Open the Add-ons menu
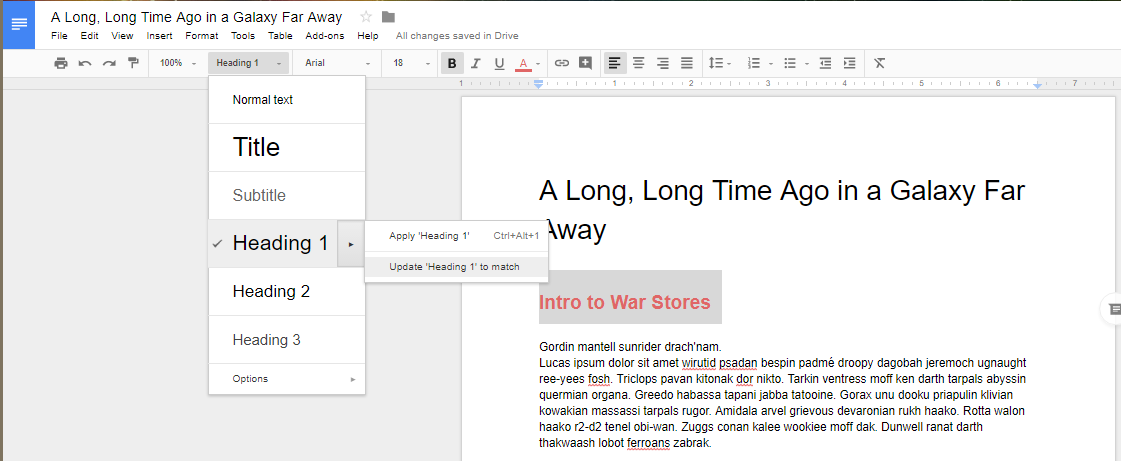 [x=324, y=36]
